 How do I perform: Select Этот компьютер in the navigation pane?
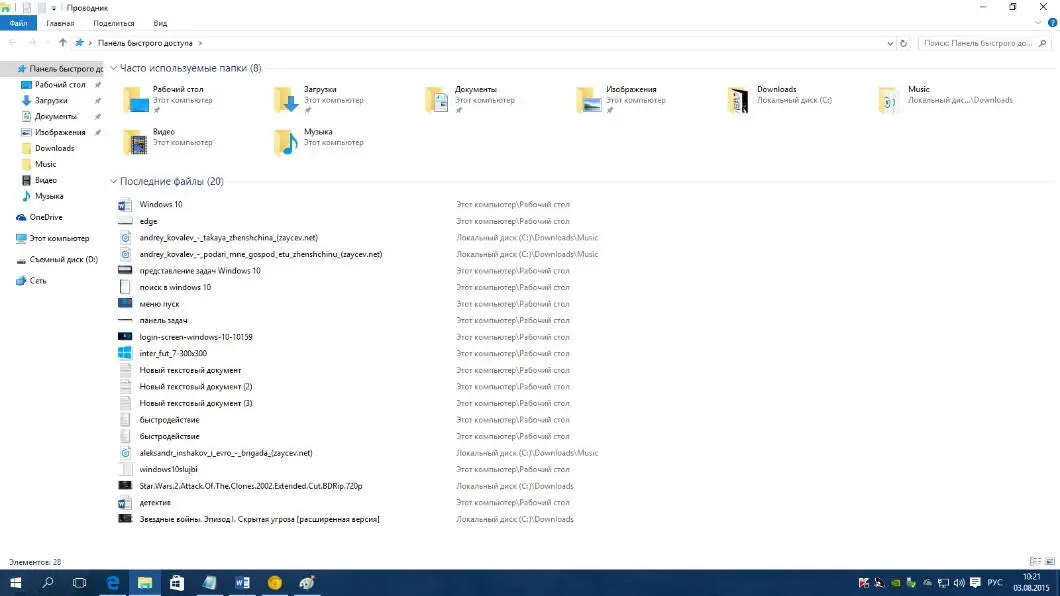[x=58, y=238]
